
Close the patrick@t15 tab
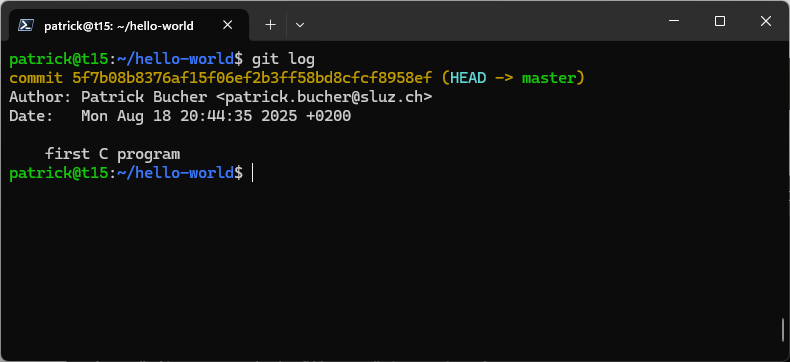tap(228, 25)
